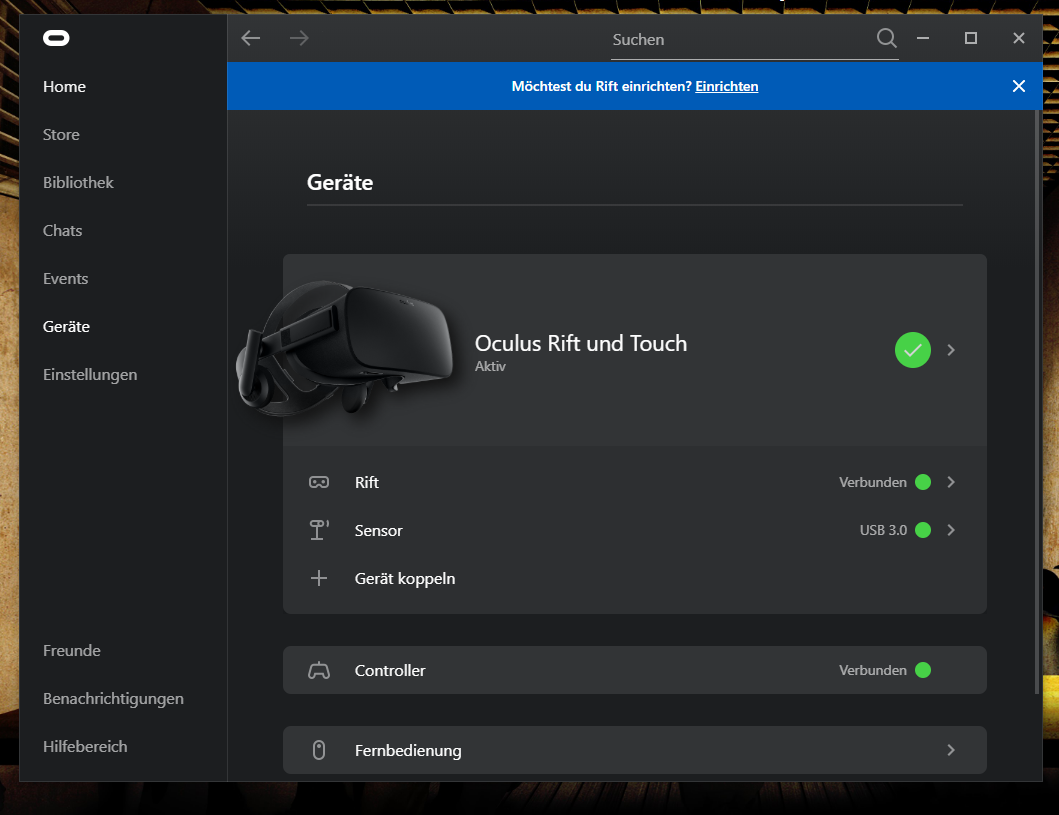Click the USB 3.0 status text
The image size is (1059, 815).
pos(883,530)
